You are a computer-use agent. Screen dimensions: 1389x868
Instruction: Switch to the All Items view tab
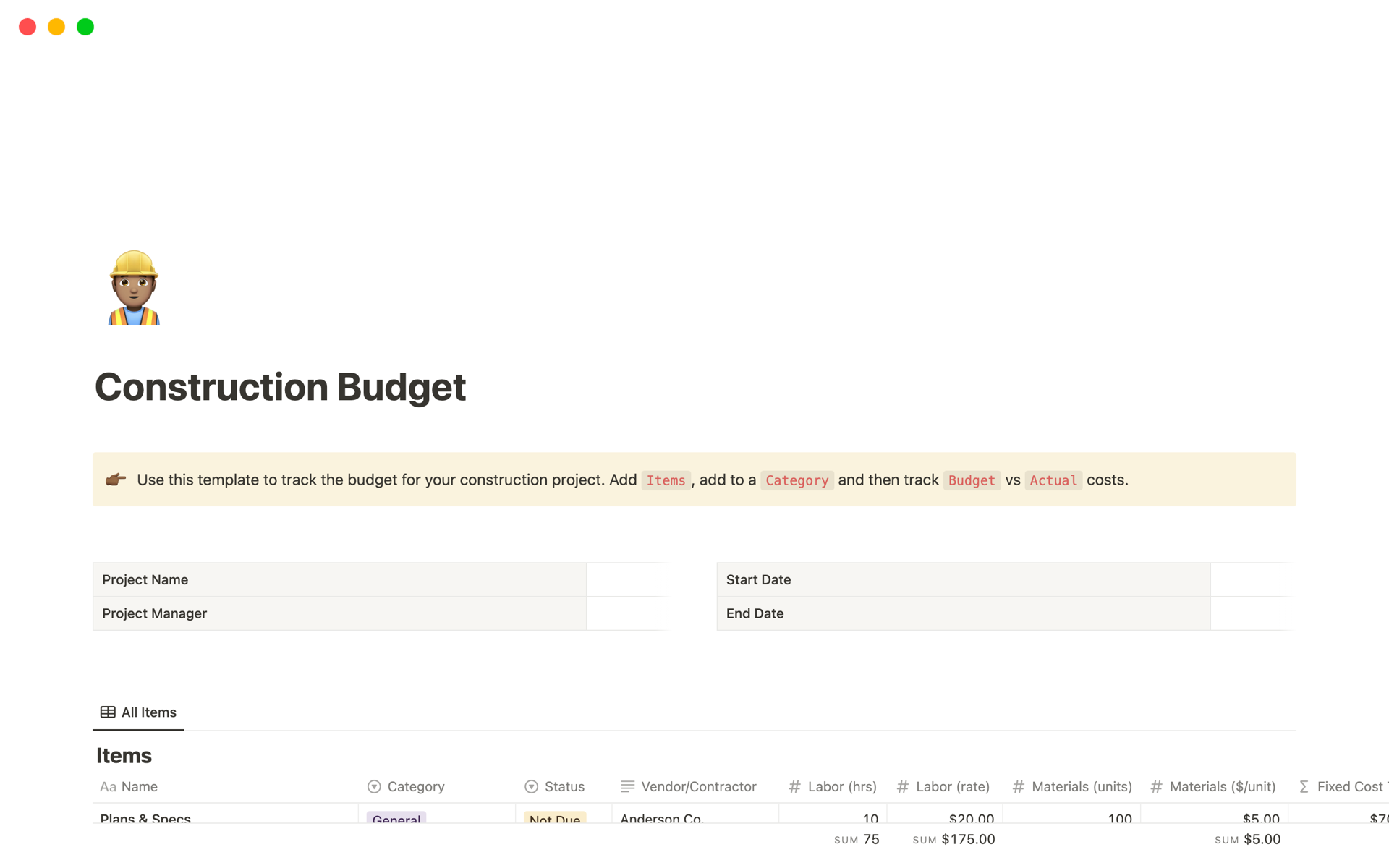coord(148,712)
